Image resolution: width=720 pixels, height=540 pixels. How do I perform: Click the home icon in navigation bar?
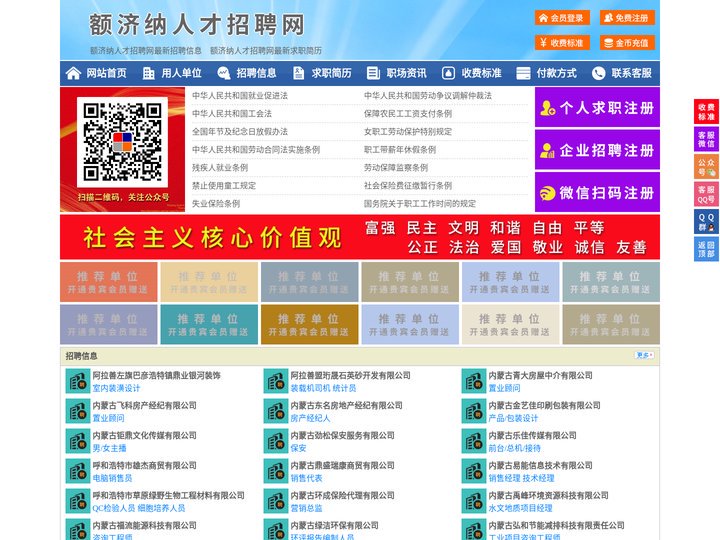click(73, 73)
